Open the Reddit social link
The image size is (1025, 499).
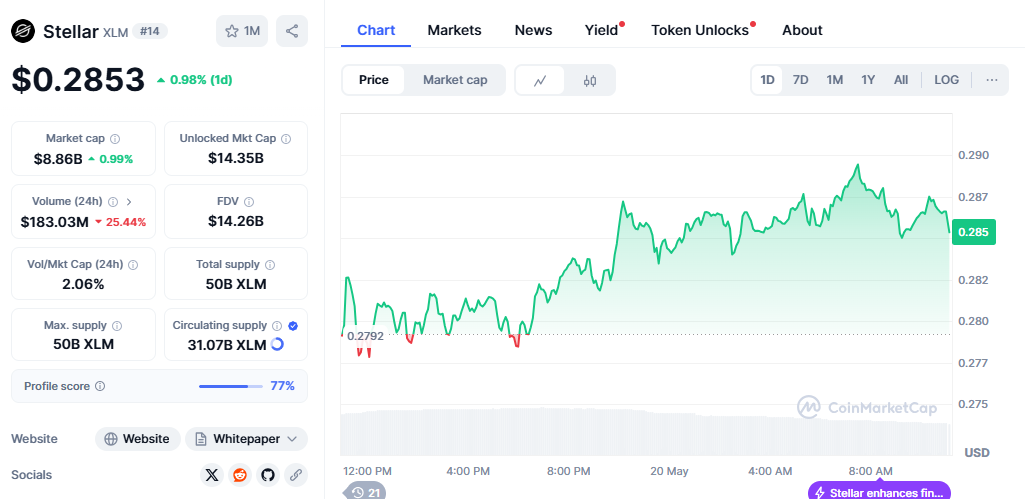[x=240, y=475]
